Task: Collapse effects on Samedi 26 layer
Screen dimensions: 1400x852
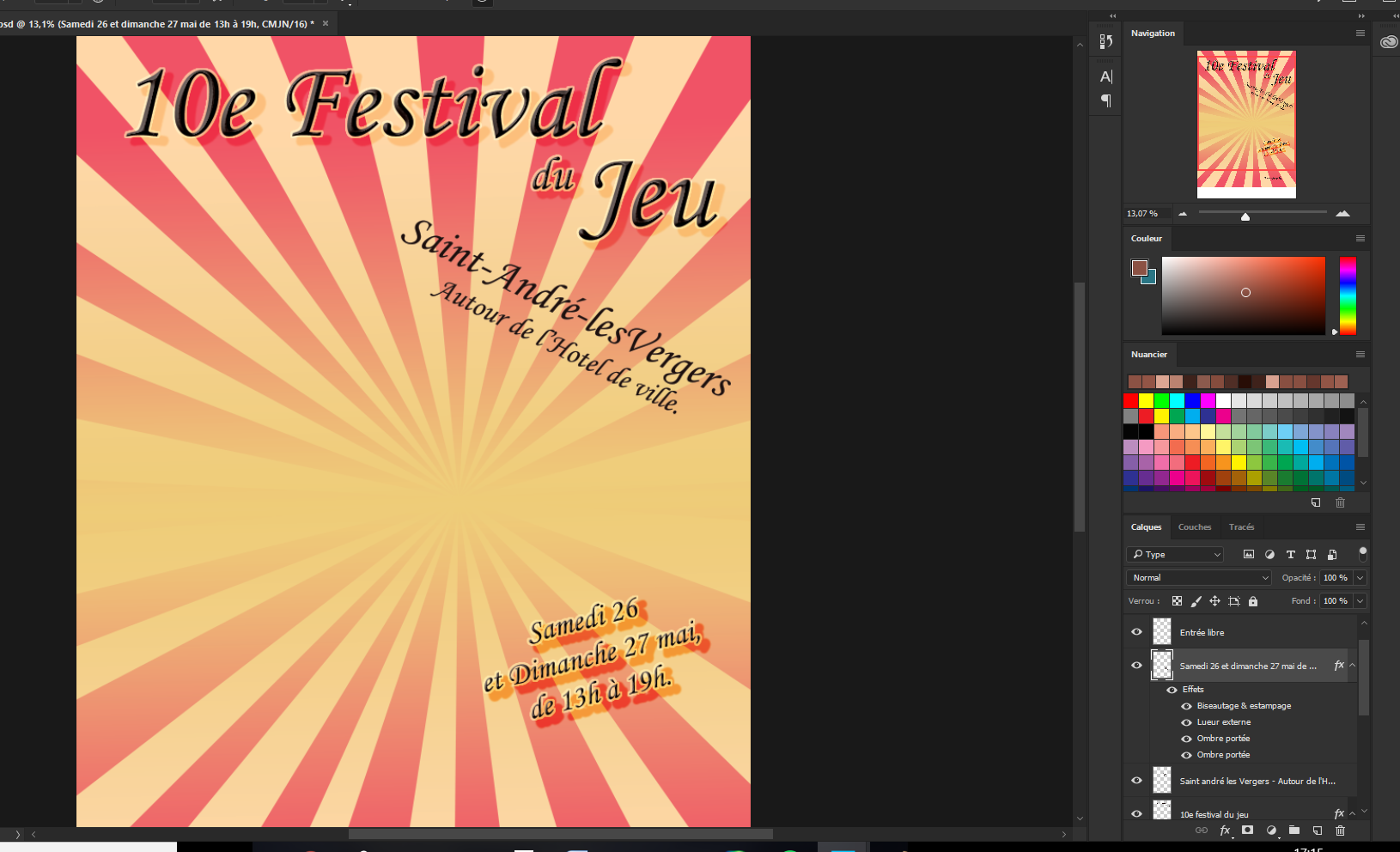Action: point(1351,665)
